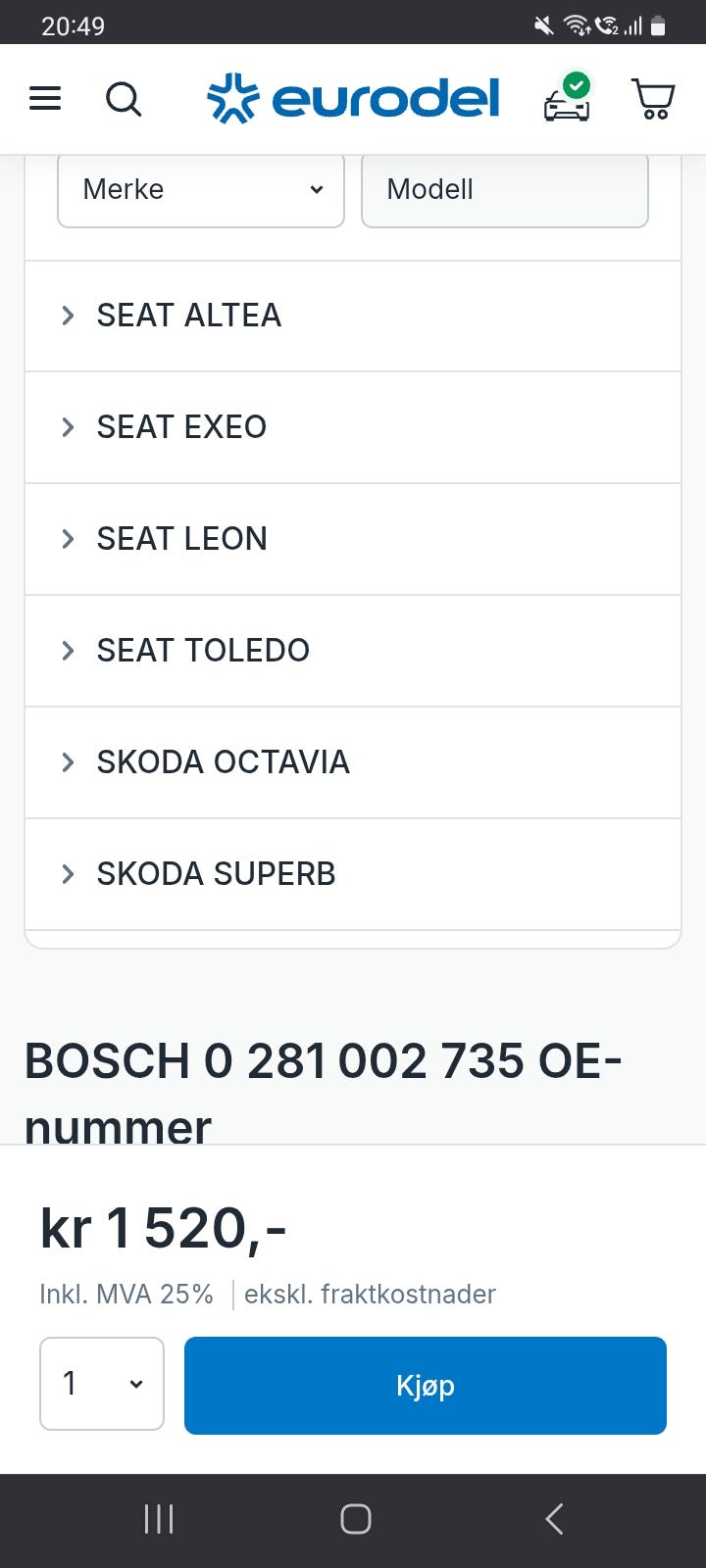This screenshot has height=1568, width=706.
Task: Tap the BOSCH 0 281 002 735 heading
Action: pyautogui.click(x=324, y=1063)
